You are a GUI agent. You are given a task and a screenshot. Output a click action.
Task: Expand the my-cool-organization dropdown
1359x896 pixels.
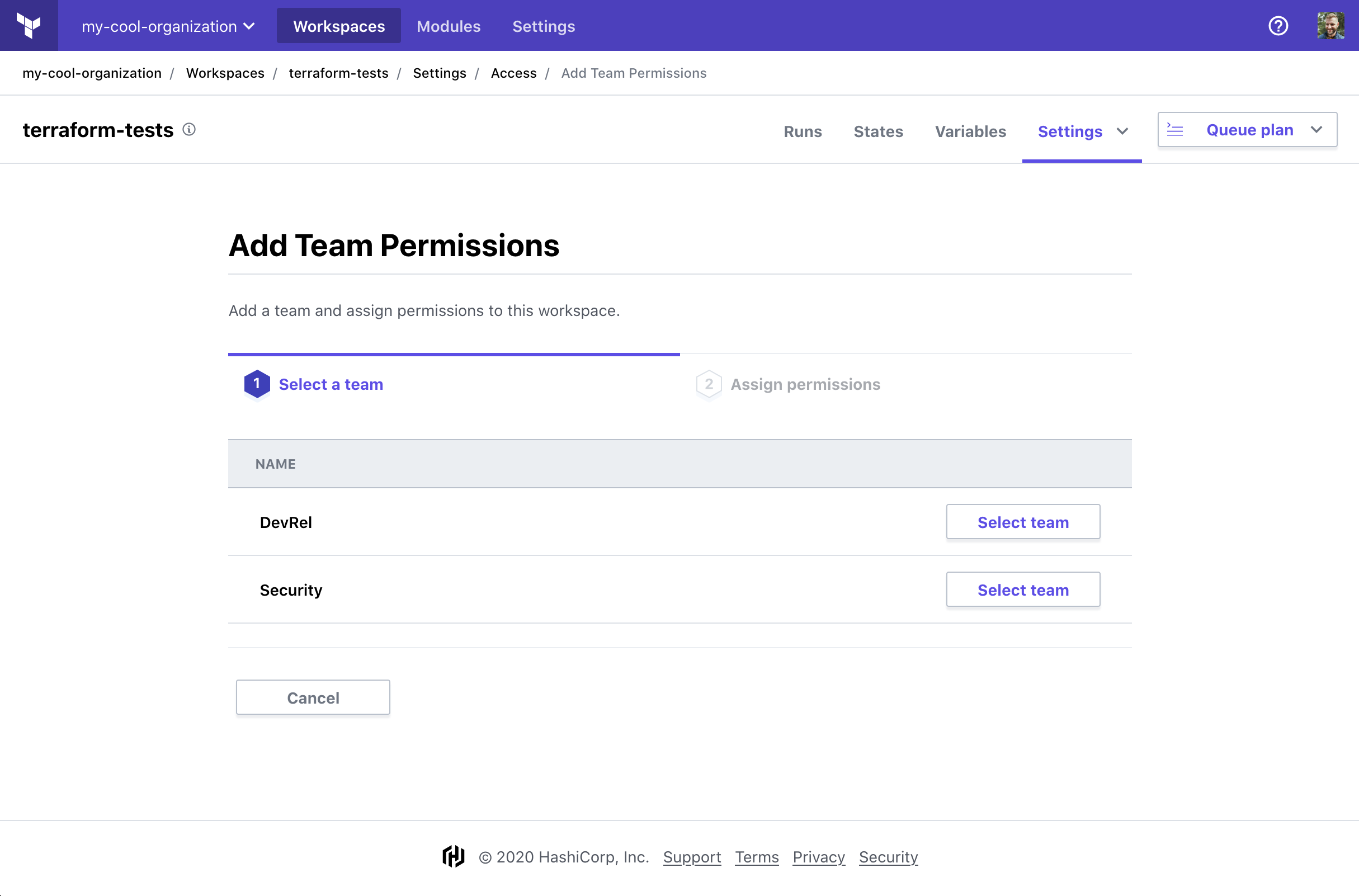coord(168,26)
